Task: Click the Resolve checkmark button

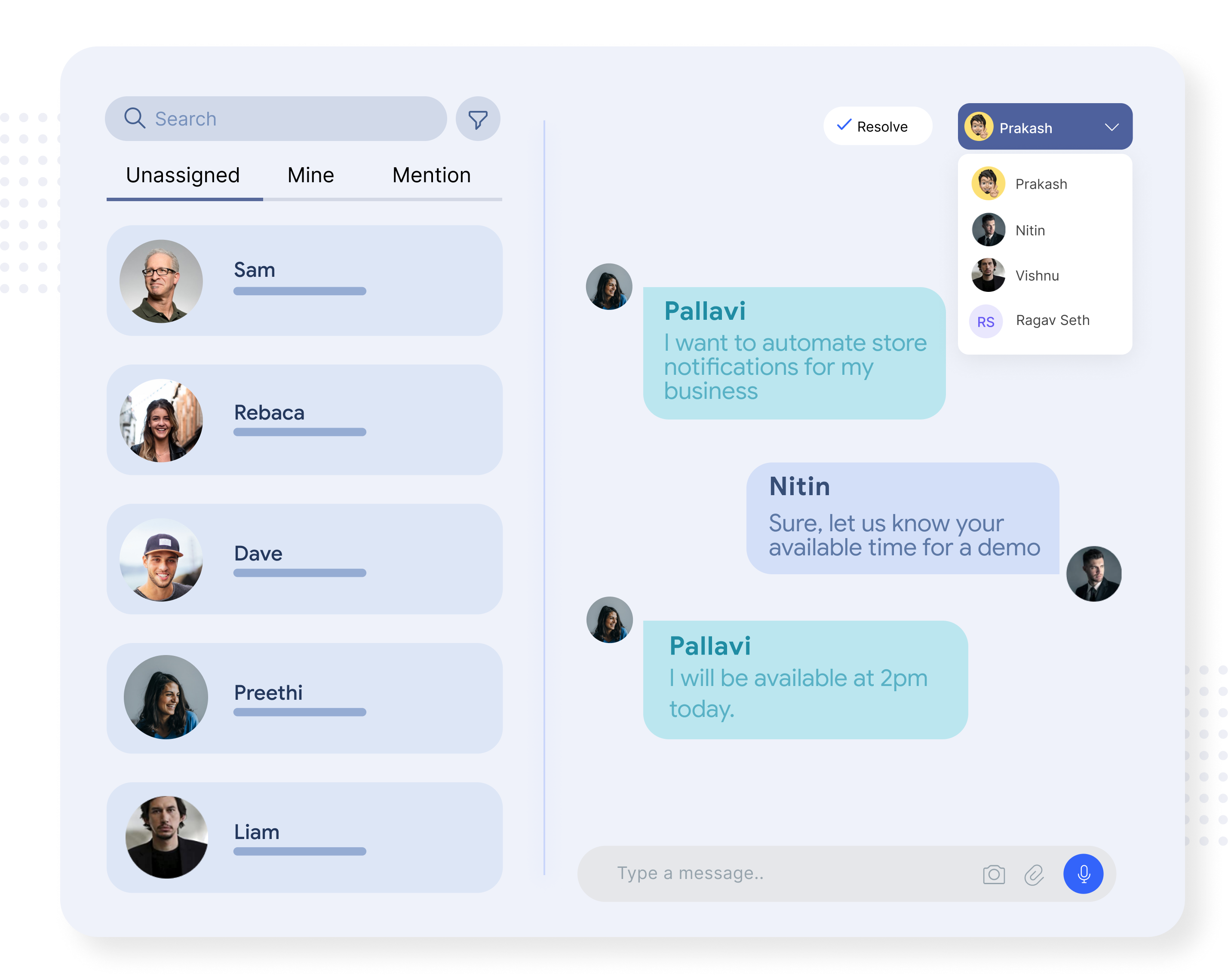Action: point(878,126)
